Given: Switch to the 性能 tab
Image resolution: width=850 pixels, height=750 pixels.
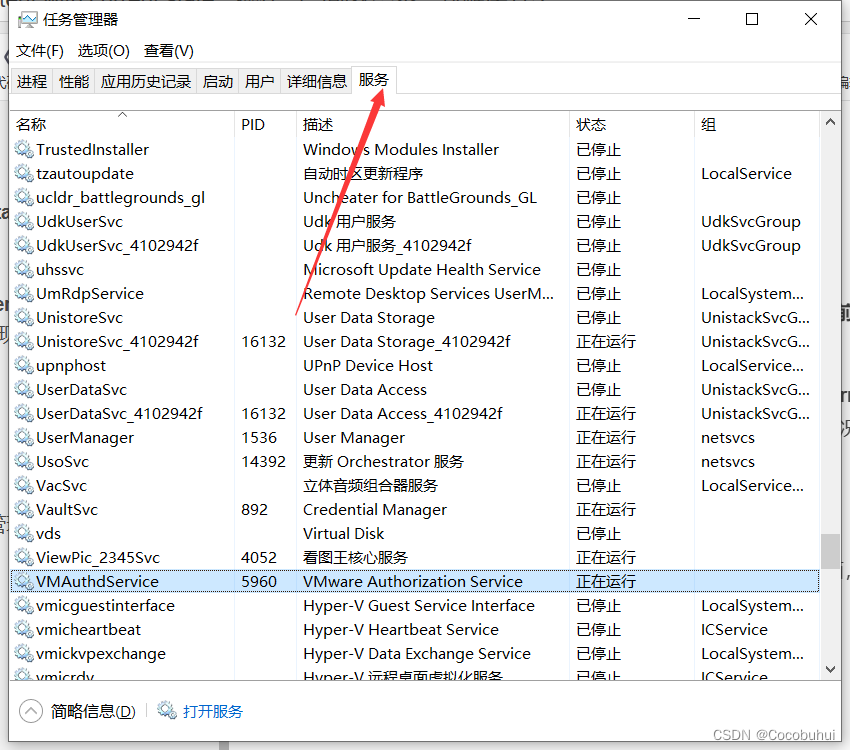Looking at the screenshot, I should coord(73,82).
